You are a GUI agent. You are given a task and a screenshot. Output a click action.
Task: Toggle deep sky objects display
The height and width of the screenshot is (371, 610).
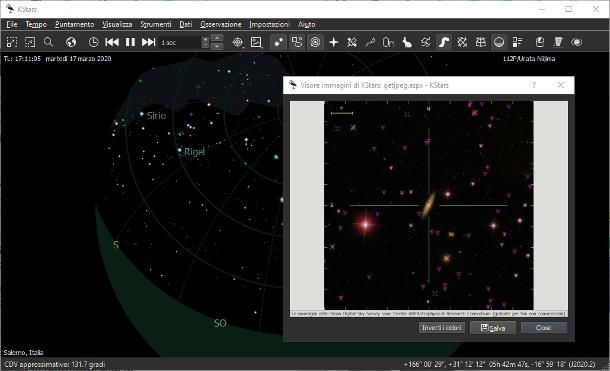[297, 42]
